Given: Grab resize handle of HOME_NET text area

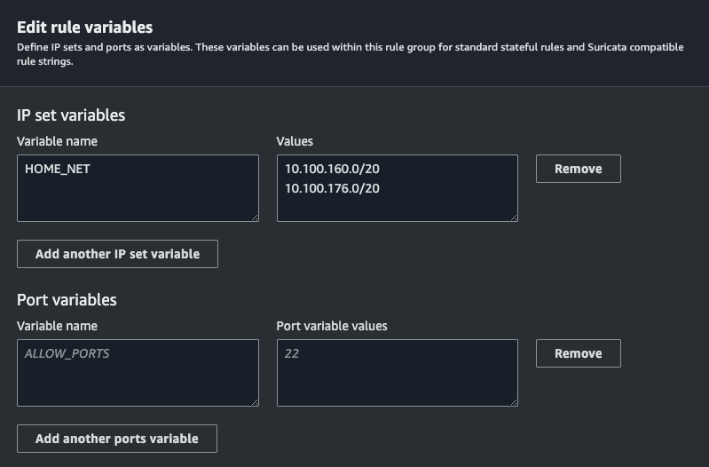Looking at the screenshot, I should (255, 217).
